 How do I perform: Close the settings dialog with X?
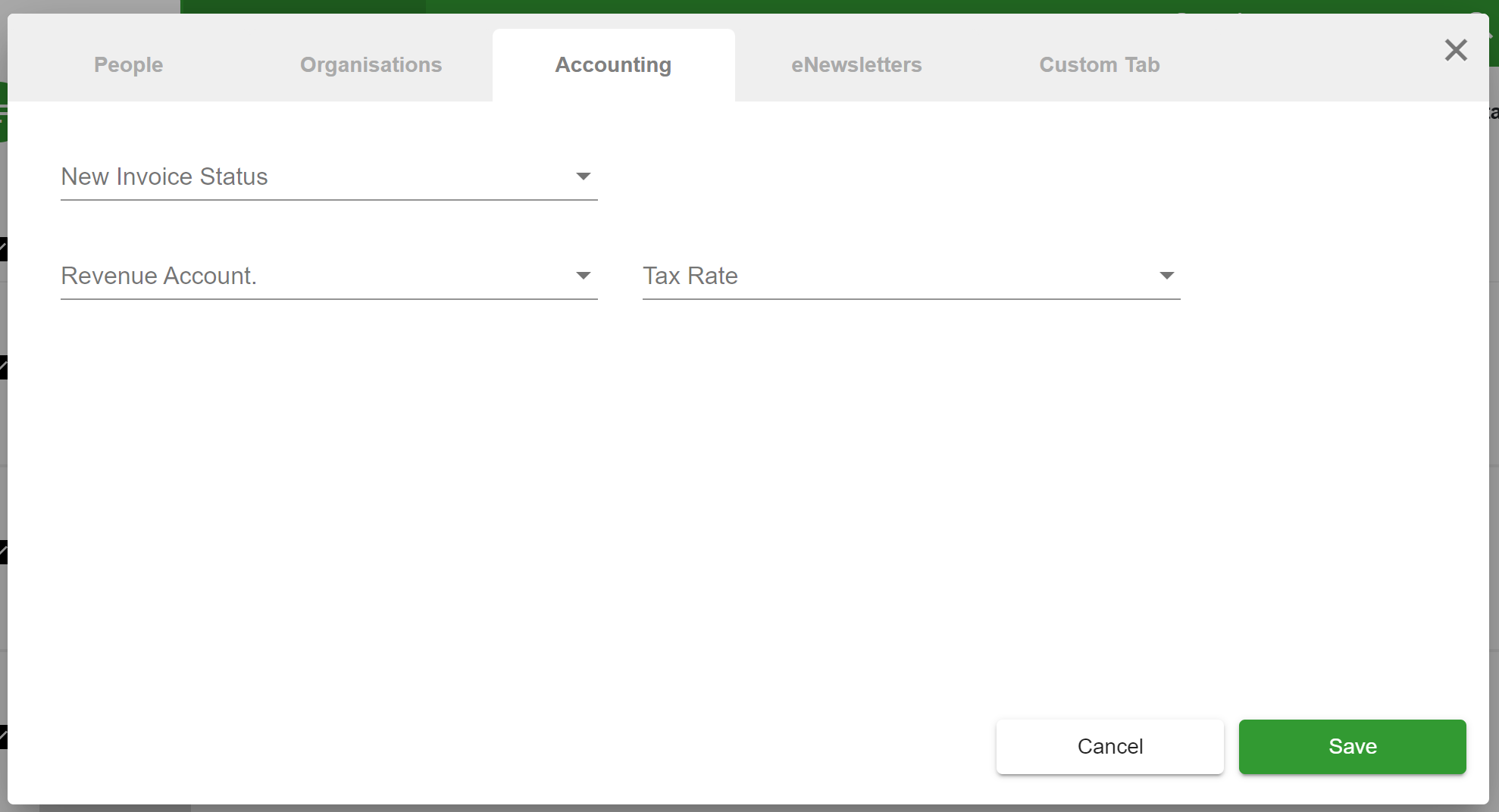coord(1455,50)
